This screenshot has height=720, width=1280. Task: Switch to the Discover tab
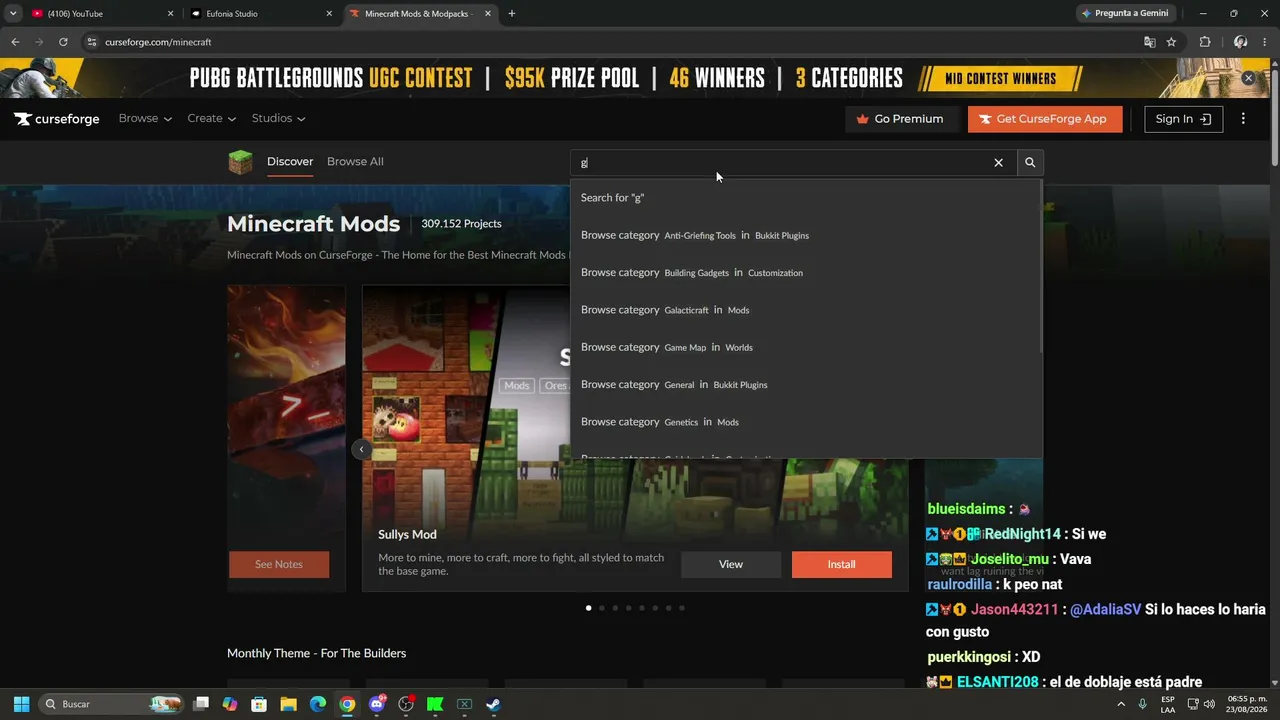pyautogui.click(x=290, y=162)
